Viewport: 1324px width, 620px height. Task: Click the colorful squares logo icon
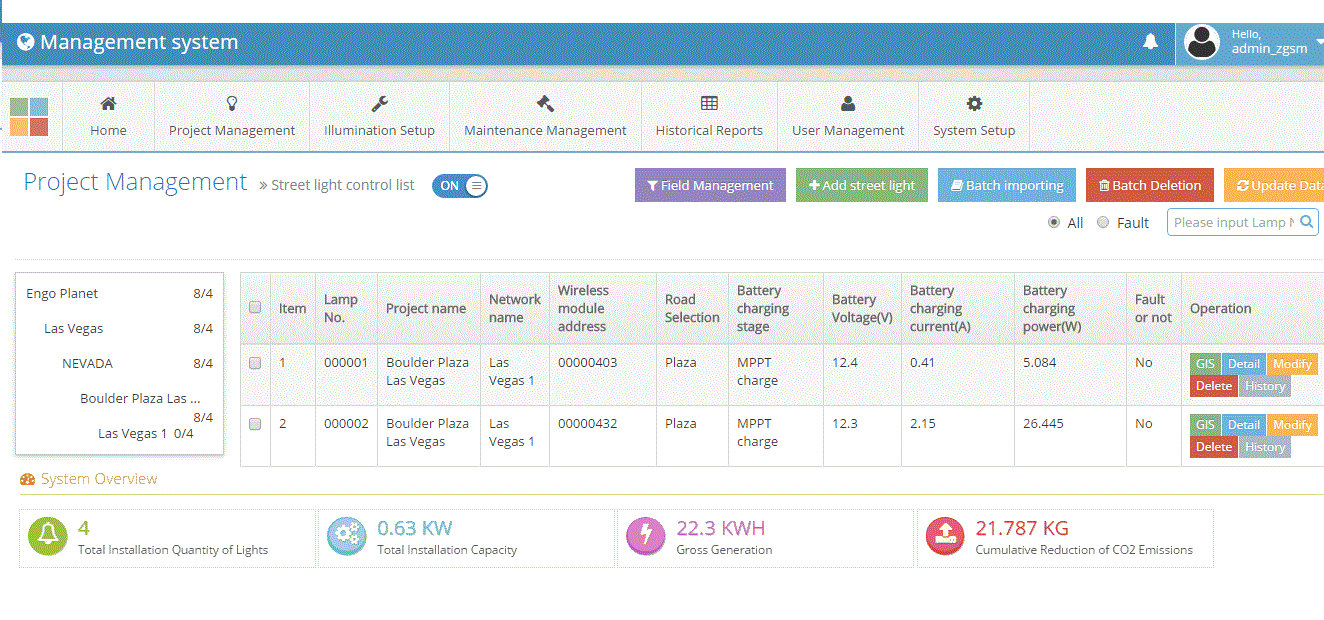click(29, 117)
